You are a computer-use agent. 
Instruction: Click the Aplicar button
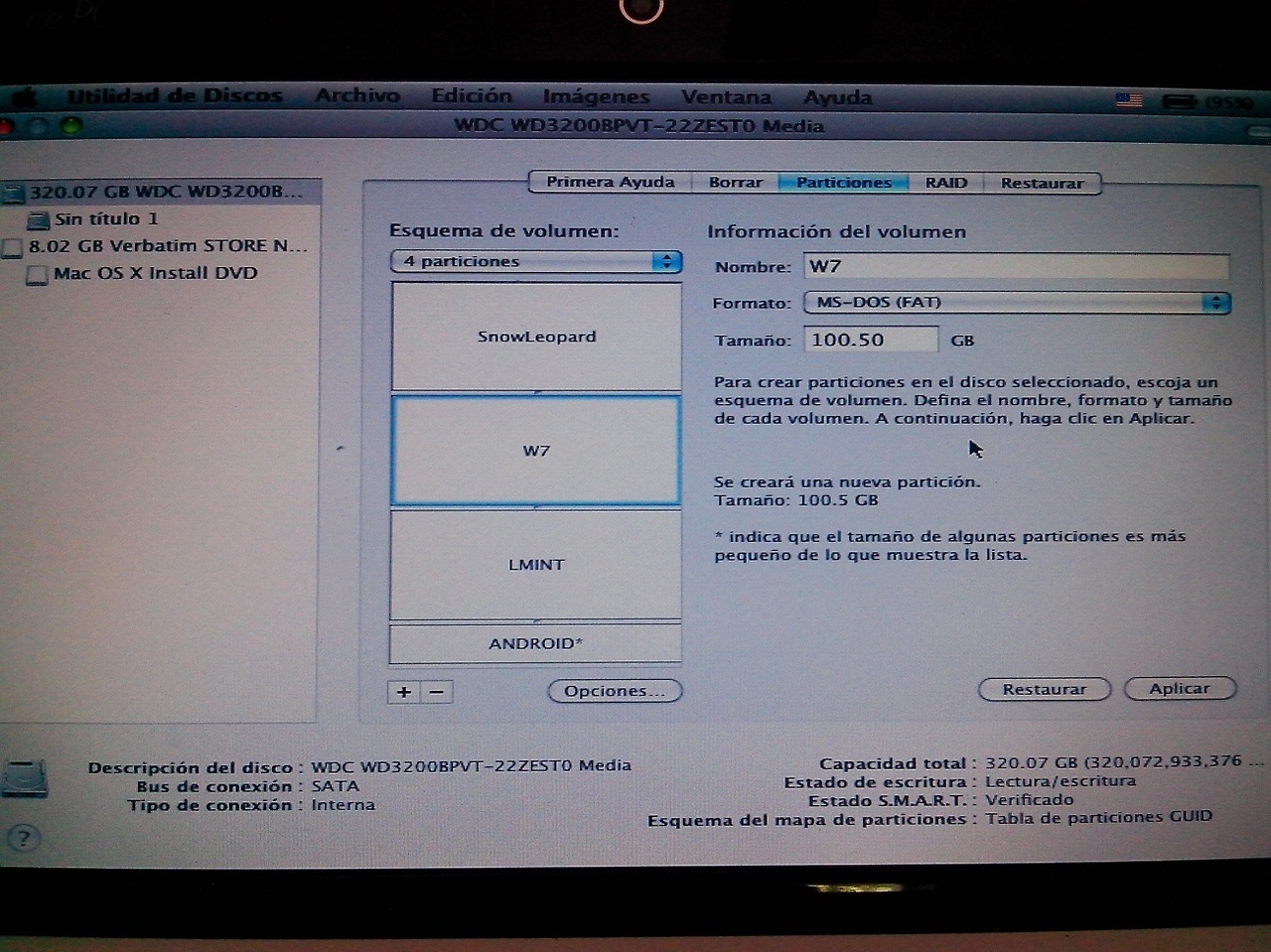click(x=1179, y=689)
